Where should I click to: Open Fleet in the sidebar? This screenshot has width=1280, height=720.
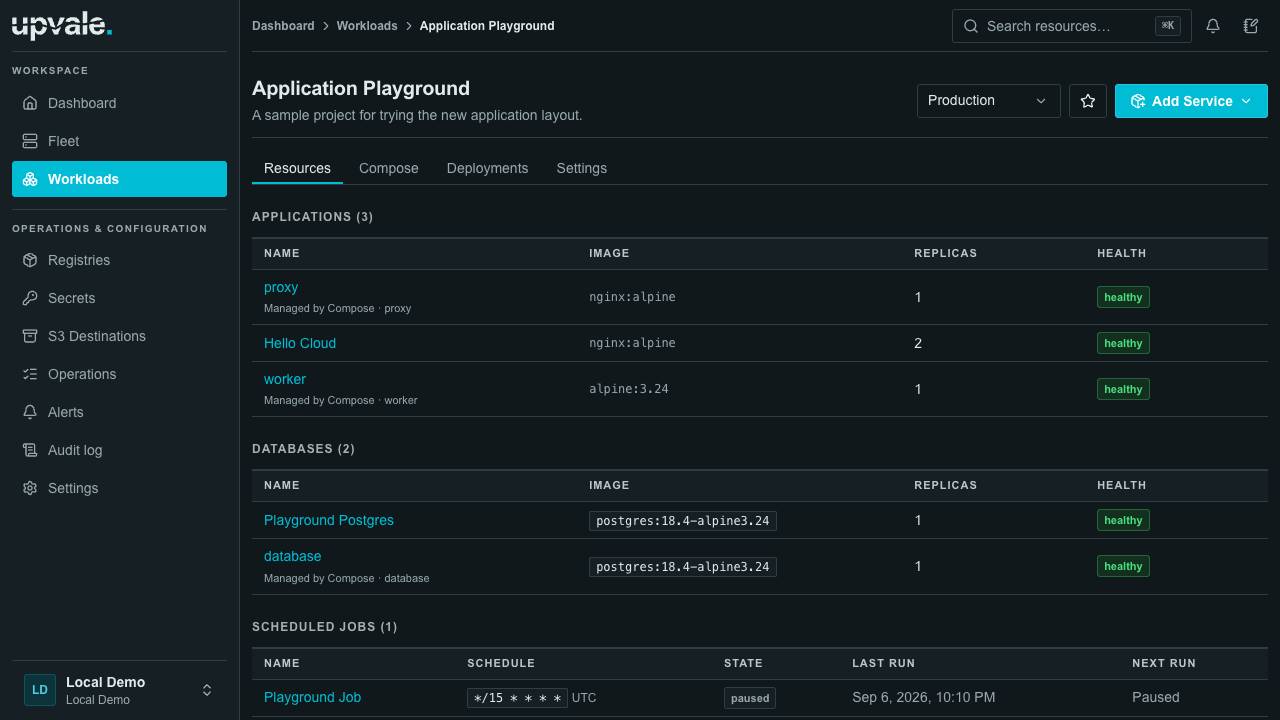pyautogui.click(x=119, y=141)
